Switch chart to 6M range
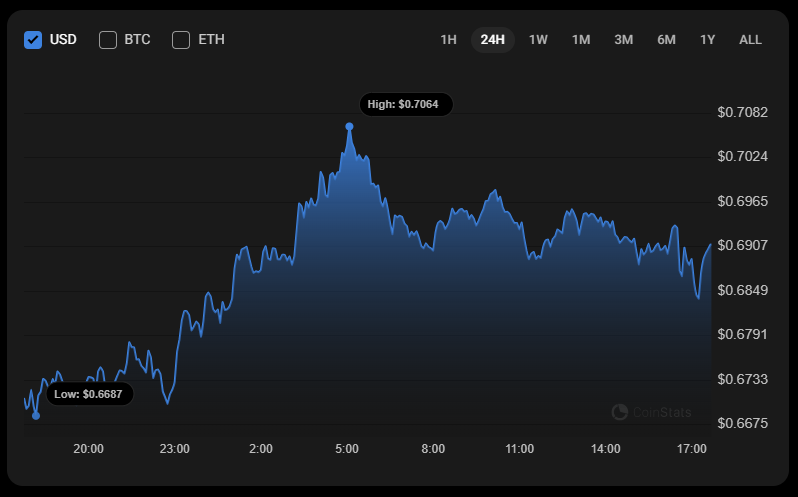This screenshot has width=798, height=497. 666,40
